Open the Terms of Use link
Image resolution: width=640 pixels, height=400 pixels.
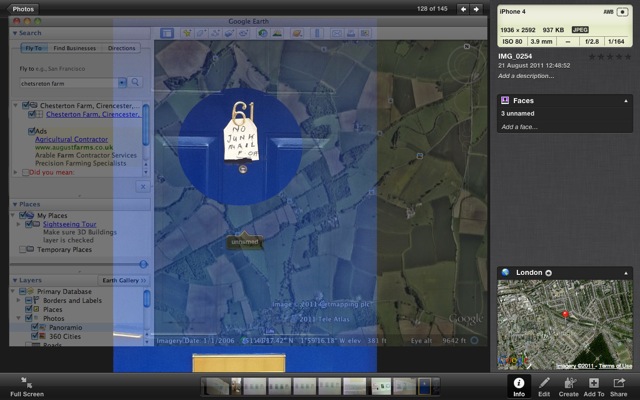click(616, 366)
